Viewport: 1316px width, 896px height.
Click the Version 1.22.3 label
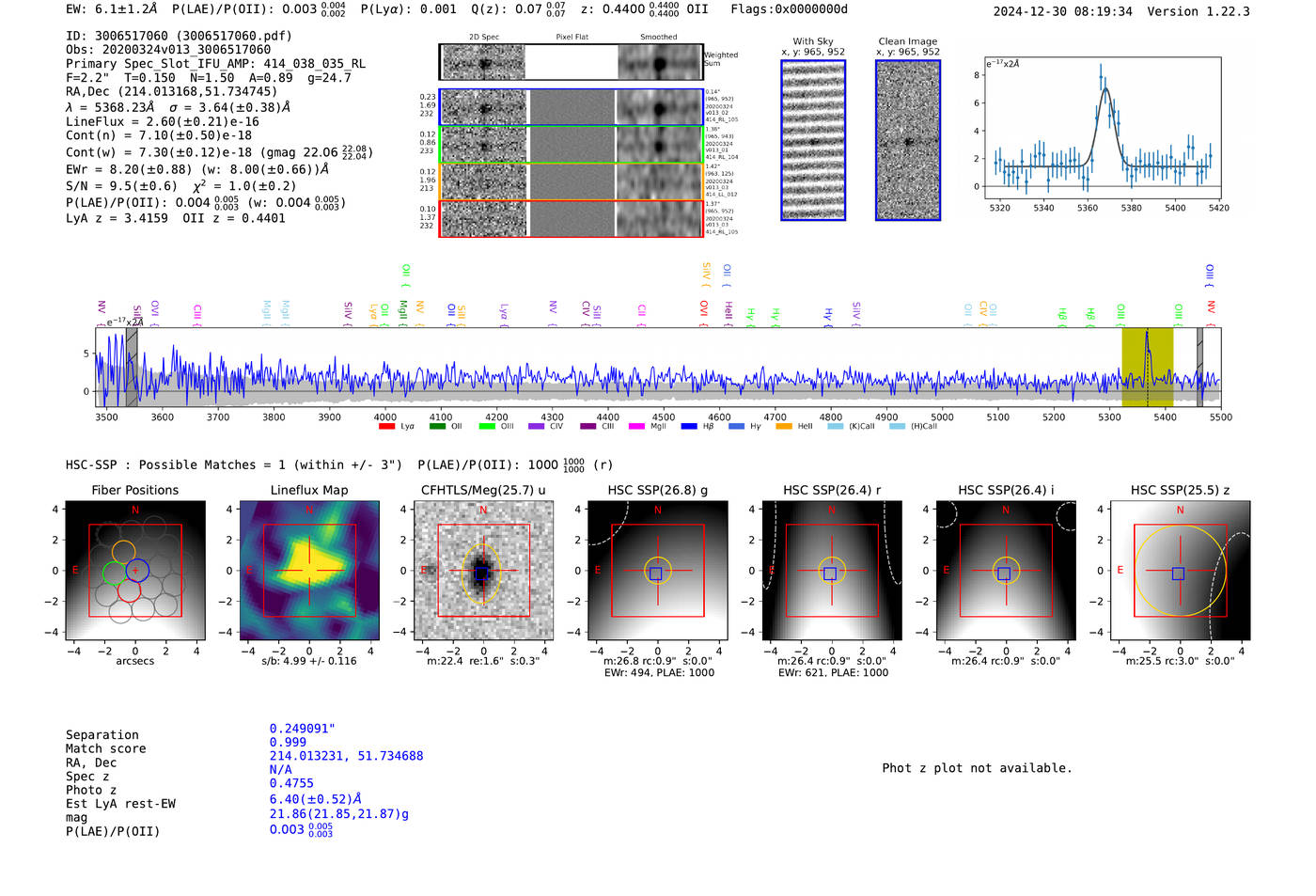click(x=1198, y=11)
